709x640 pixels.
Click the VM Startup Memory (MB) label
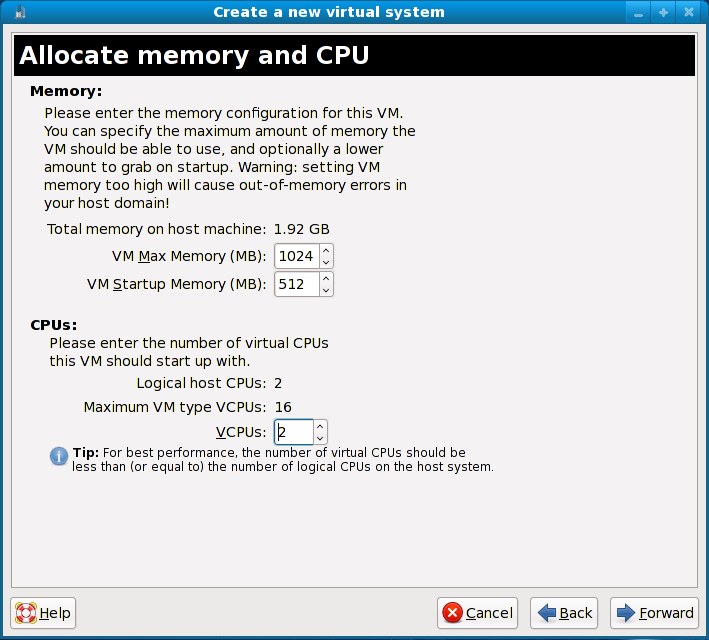click(177, 284)
